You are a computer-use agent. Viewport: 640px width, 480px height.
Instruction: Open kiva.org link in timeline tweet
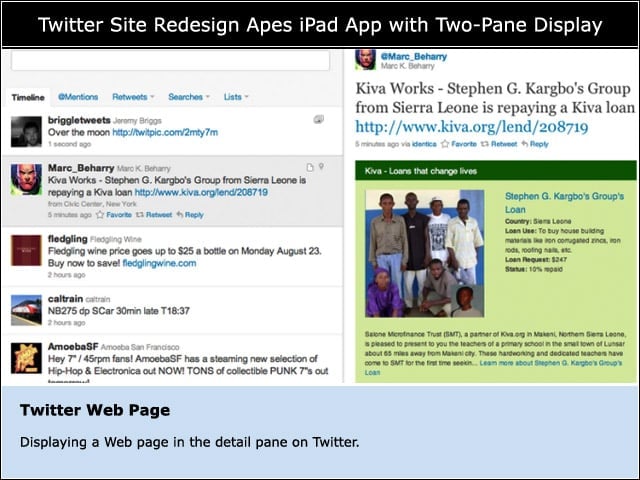[x=201, y=192]
